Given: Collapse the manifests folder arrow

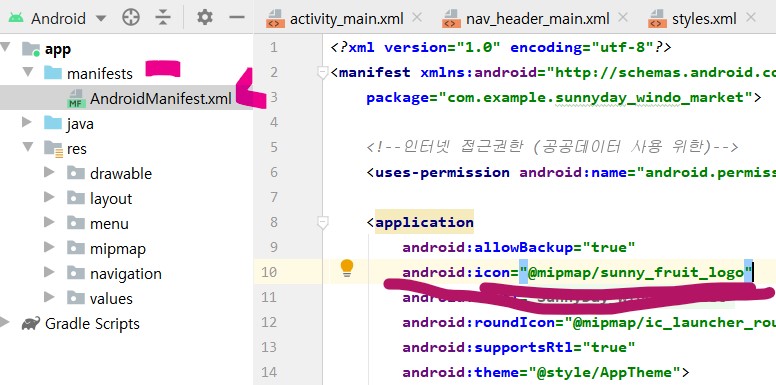Looking at the screenshot, I should pos(28,72).
